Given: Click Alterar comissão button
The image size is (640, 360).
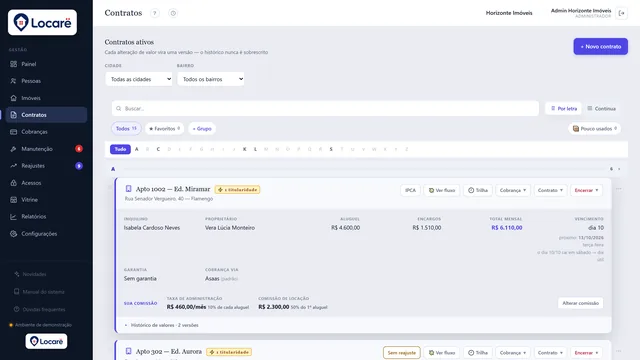Looking at the screenshot, I should point(580,303).
